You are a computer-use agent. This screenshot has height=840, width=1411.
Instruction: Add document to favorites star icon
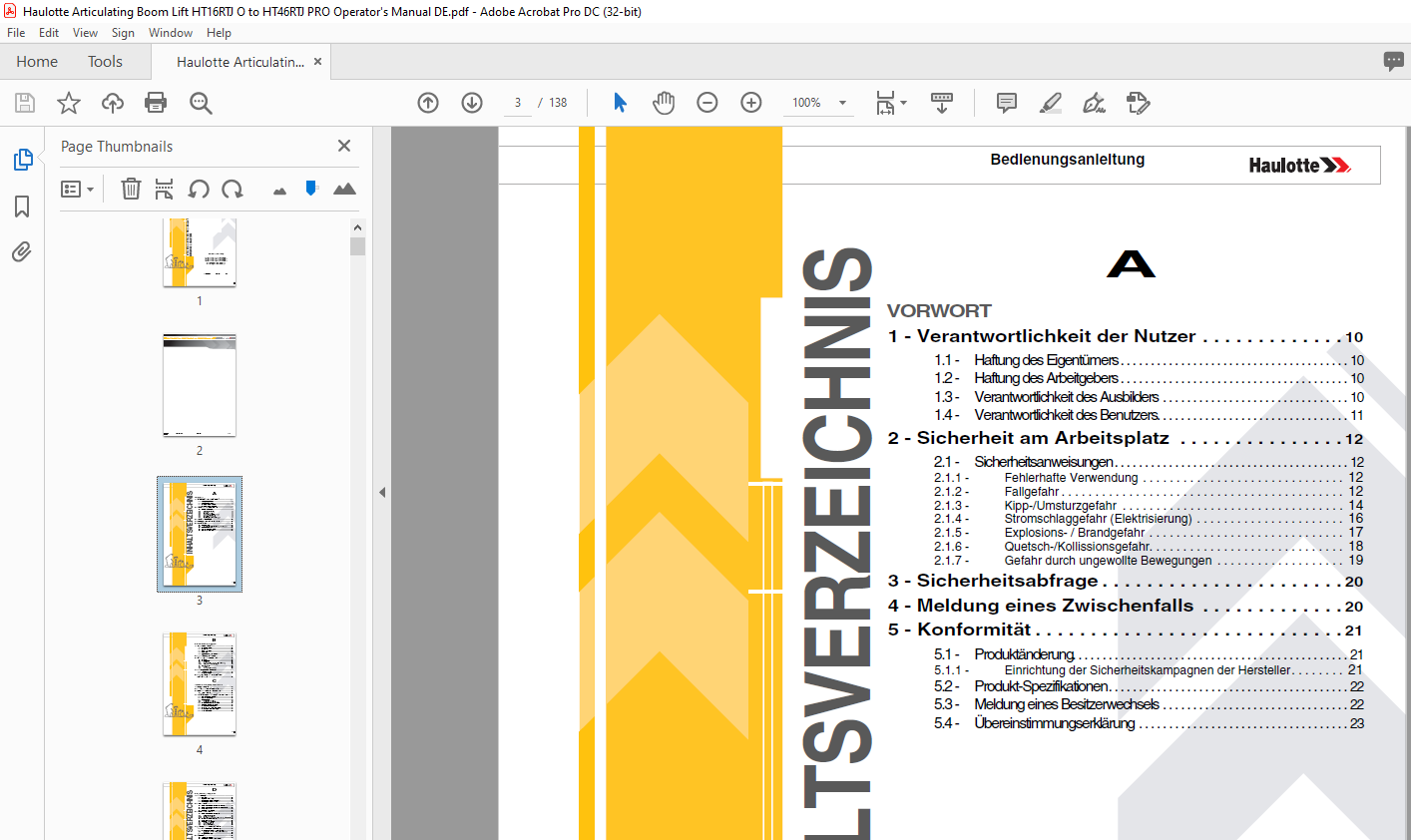[69, 103]
